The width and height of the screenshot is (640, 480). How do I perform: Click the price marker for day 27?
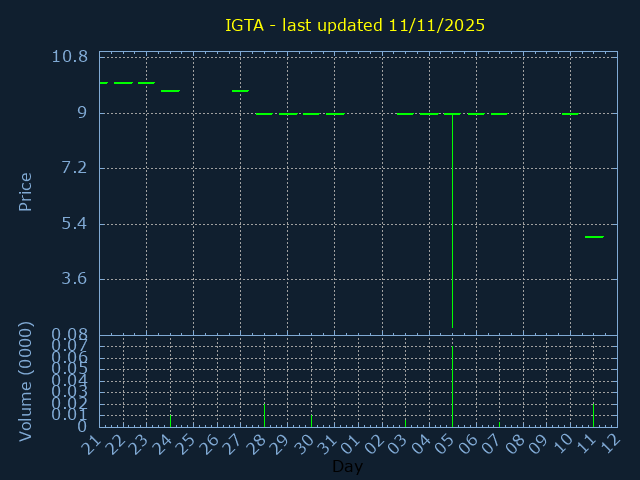[240, 91]
